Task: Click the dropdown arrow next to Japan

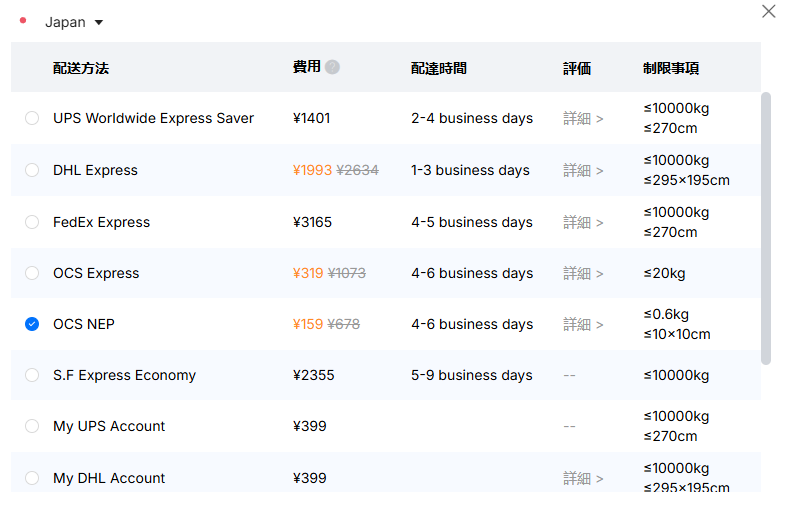Action: click(99, 23)
